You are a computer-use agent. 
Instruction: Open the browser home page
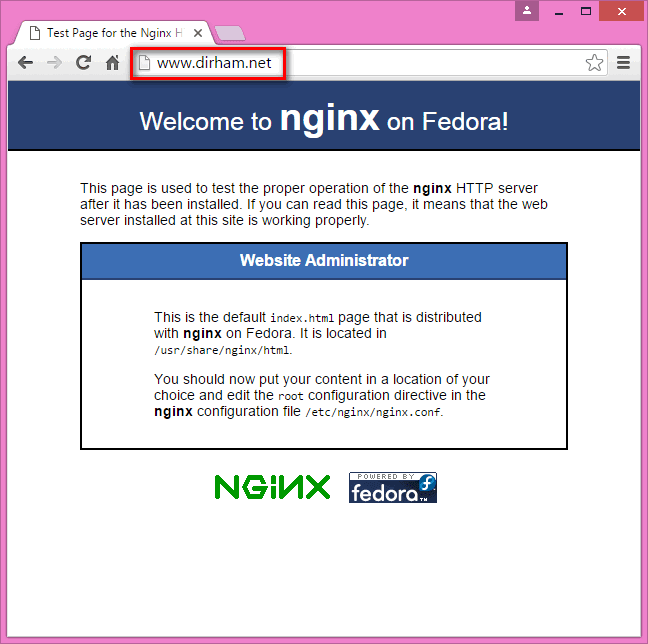(112, 62)
